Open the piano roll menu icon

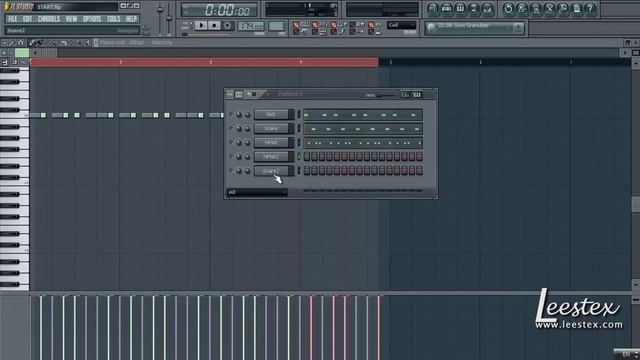pos(4,42)
